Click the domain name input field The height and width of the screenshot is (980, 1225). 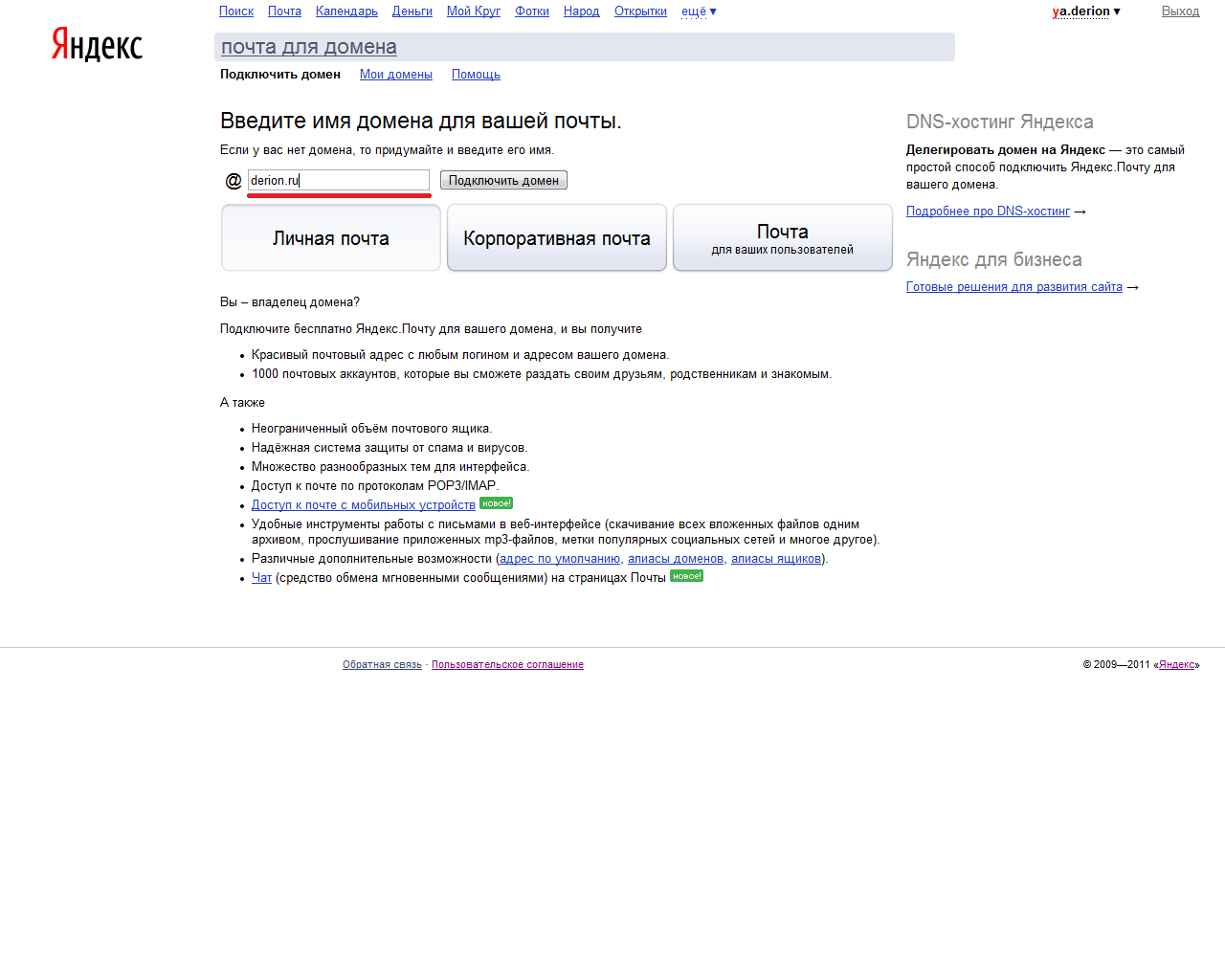(x=338, y=180)
